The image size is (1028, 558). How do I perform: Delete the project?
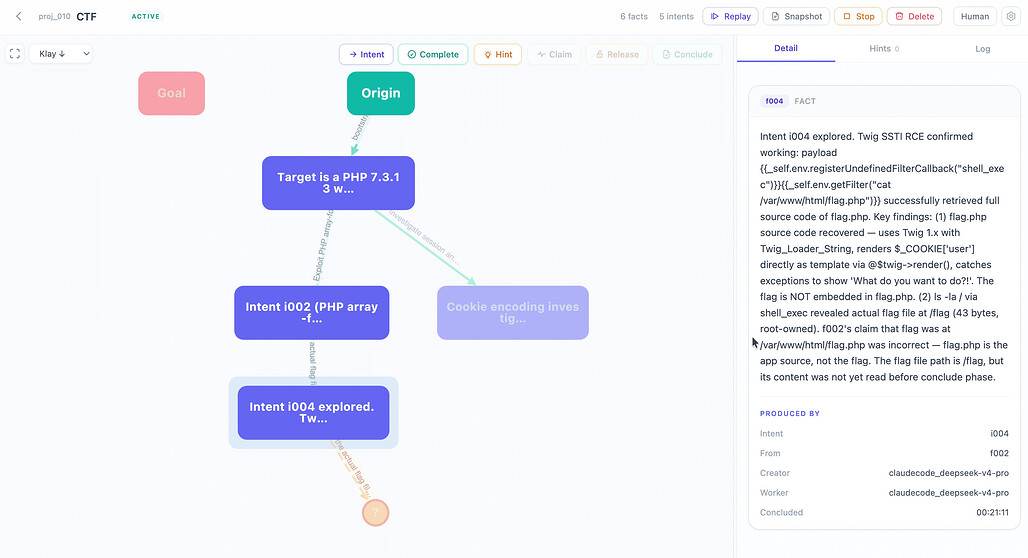(x=915, y=16)
